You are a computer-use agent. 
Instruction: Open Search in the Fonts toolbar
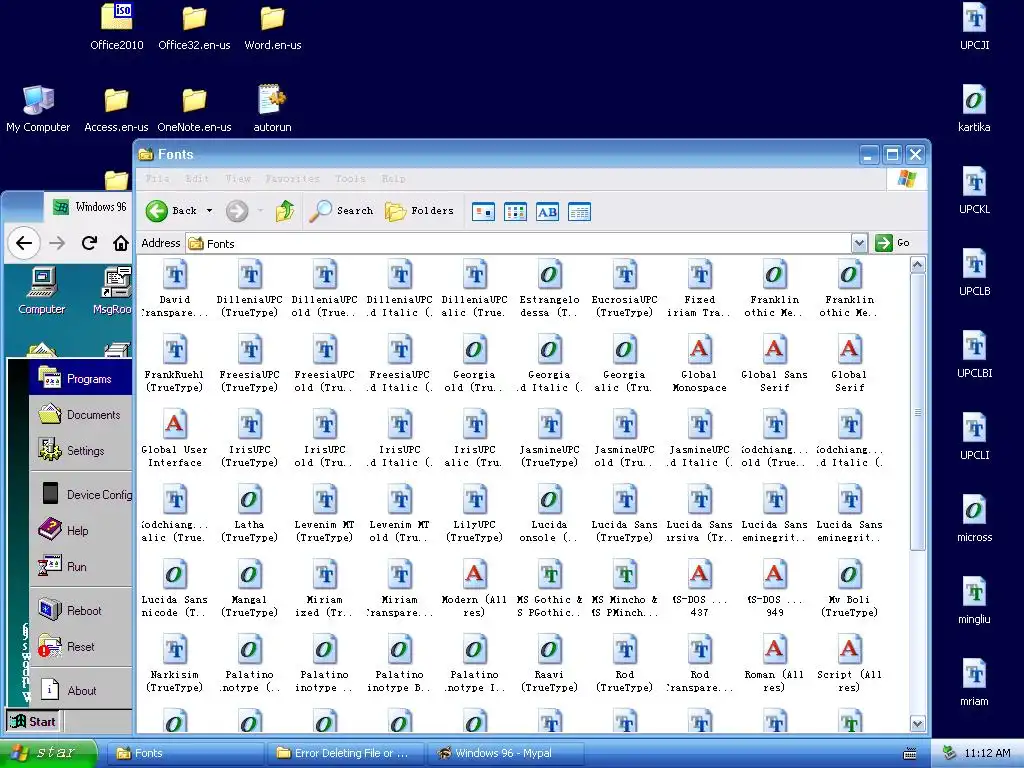340,211
